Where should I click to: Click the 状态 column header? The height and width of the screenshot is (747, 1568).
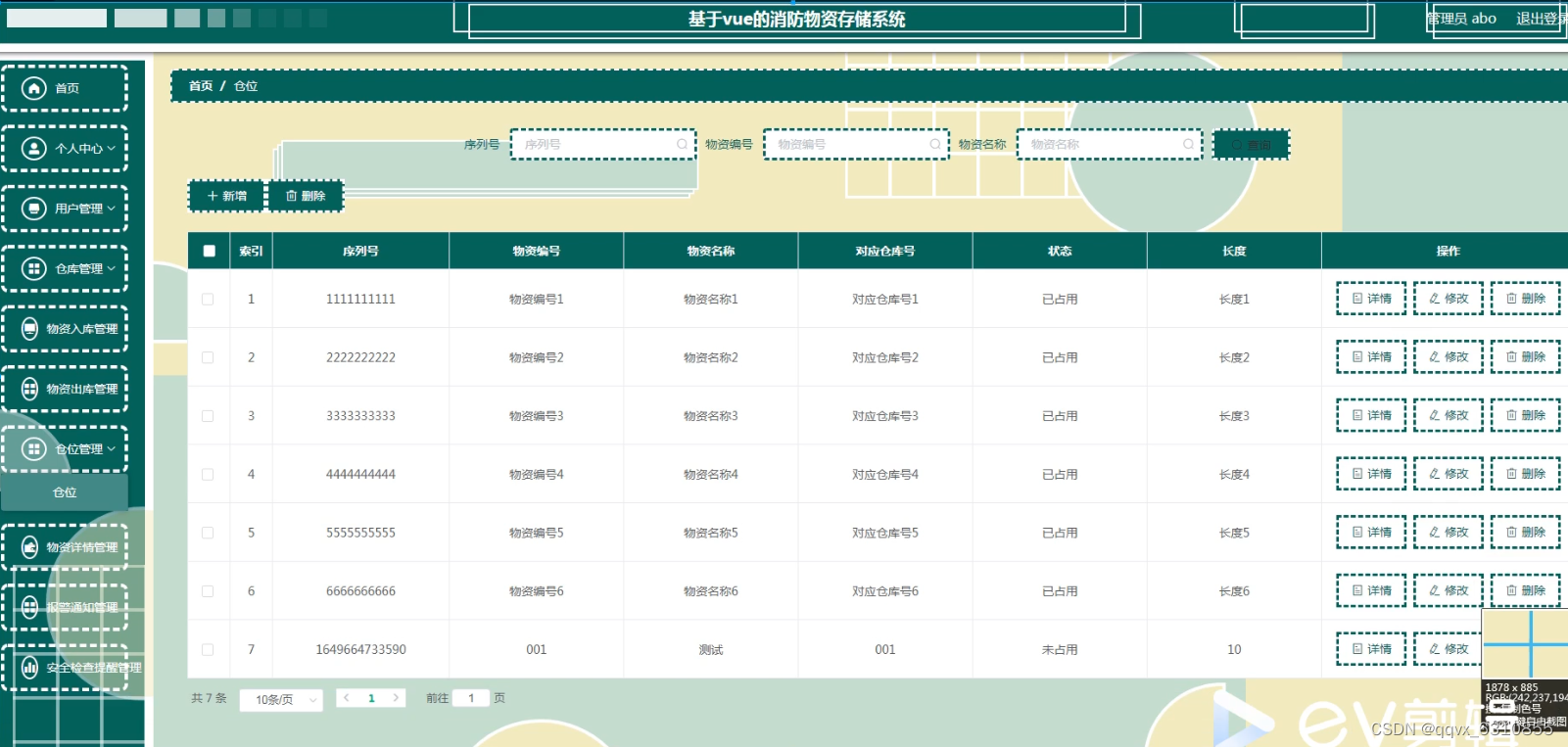pos(1060,251)
